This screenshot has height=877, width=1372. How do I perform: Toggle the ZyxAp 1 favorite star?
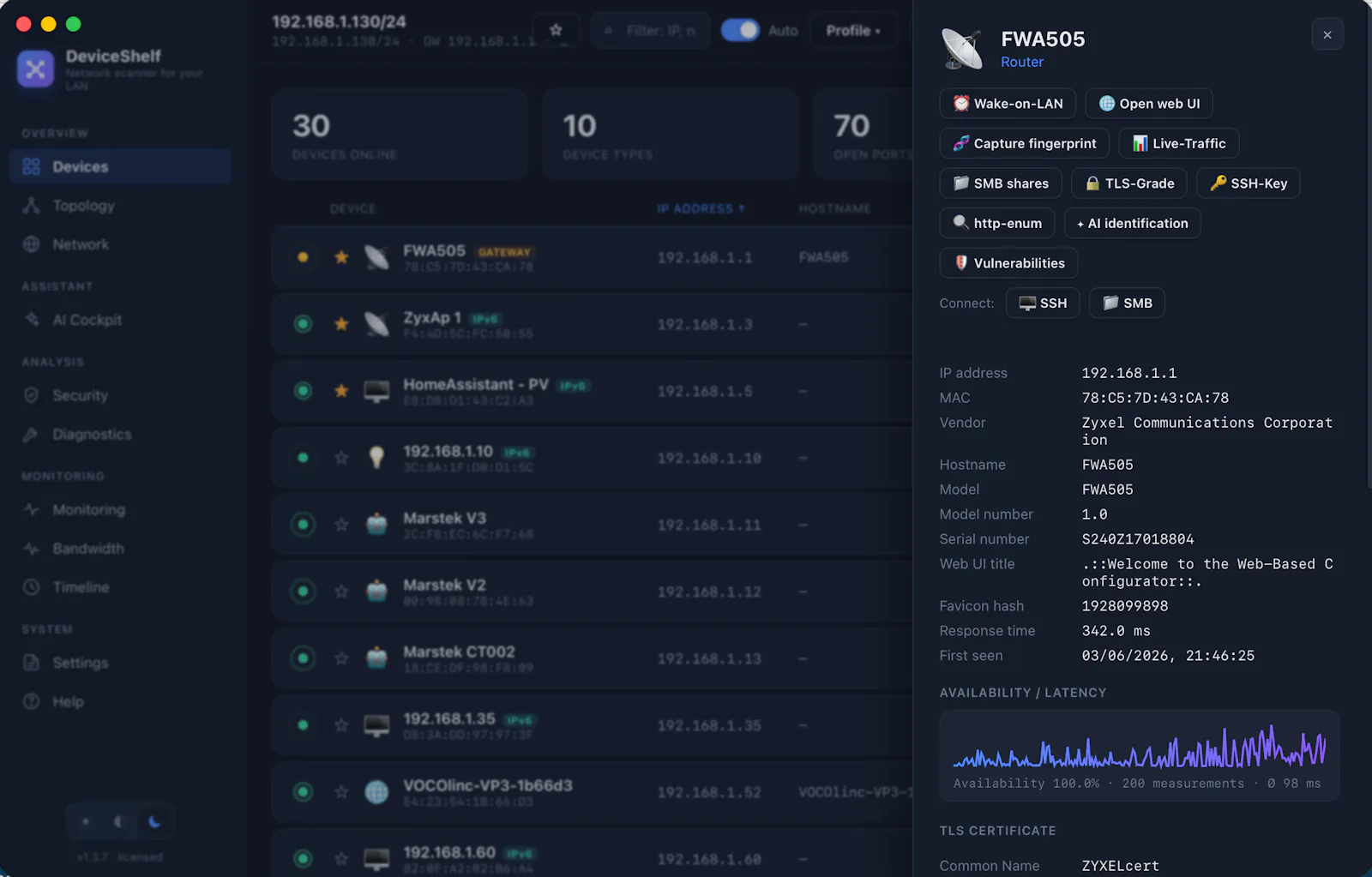341,323
